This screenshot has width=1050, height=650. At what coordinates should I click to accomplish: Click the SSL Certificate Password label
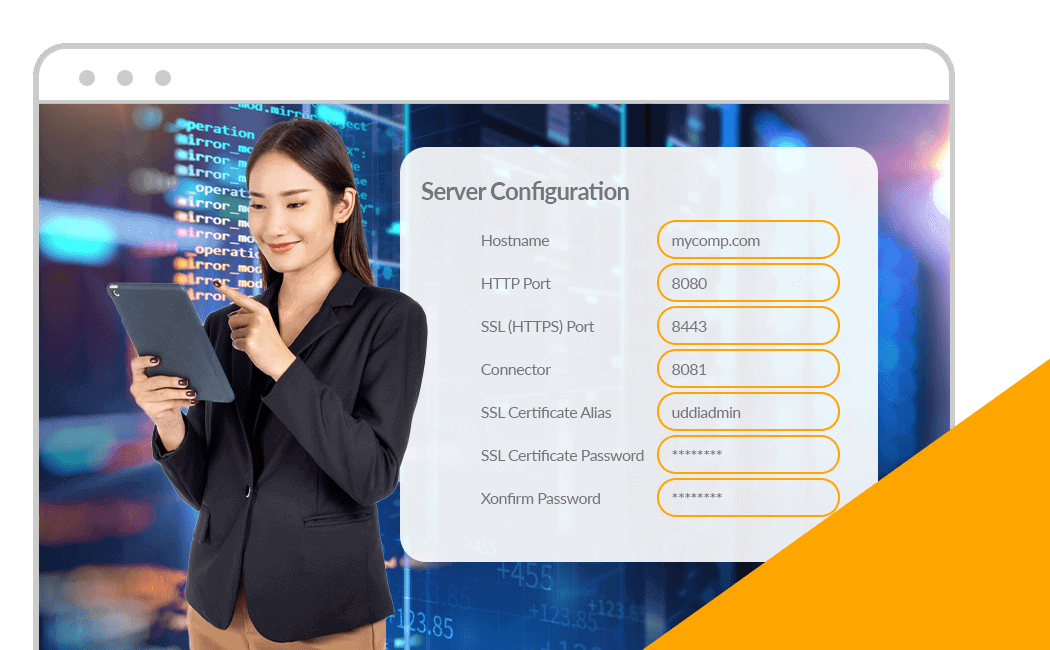tap(562, 455)
